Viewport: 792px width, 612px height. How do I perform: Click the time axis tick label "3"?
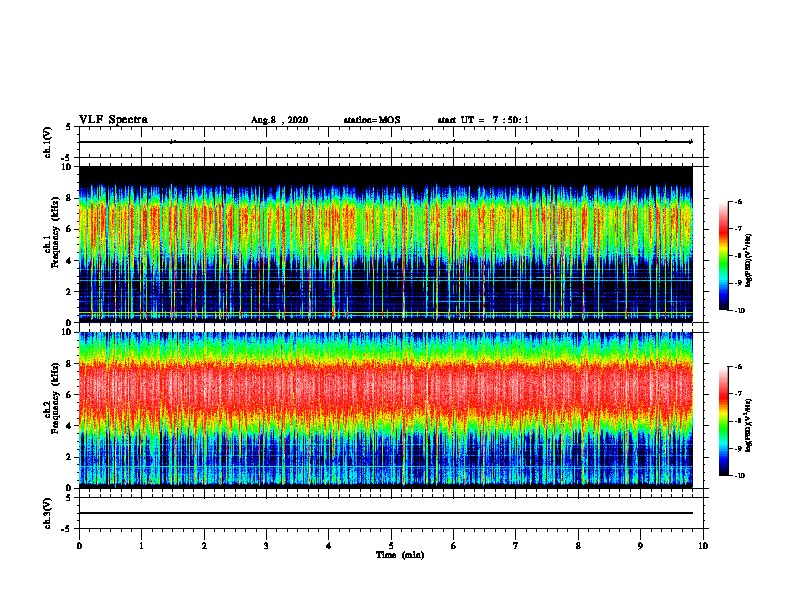[x=266, y=546]
